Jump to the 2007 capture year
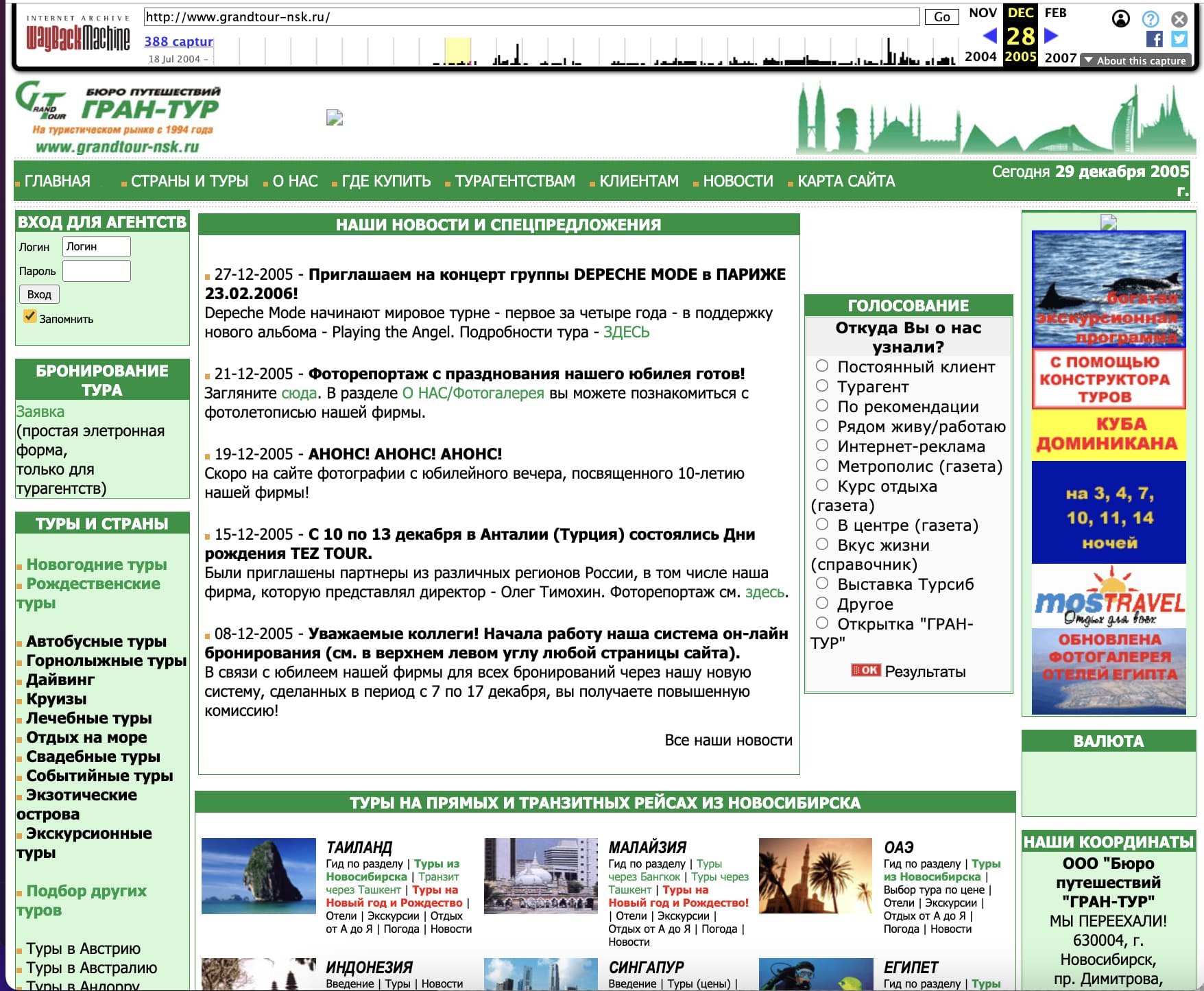This screenshot has width=1204, height=991. [x=1060, y=58]
